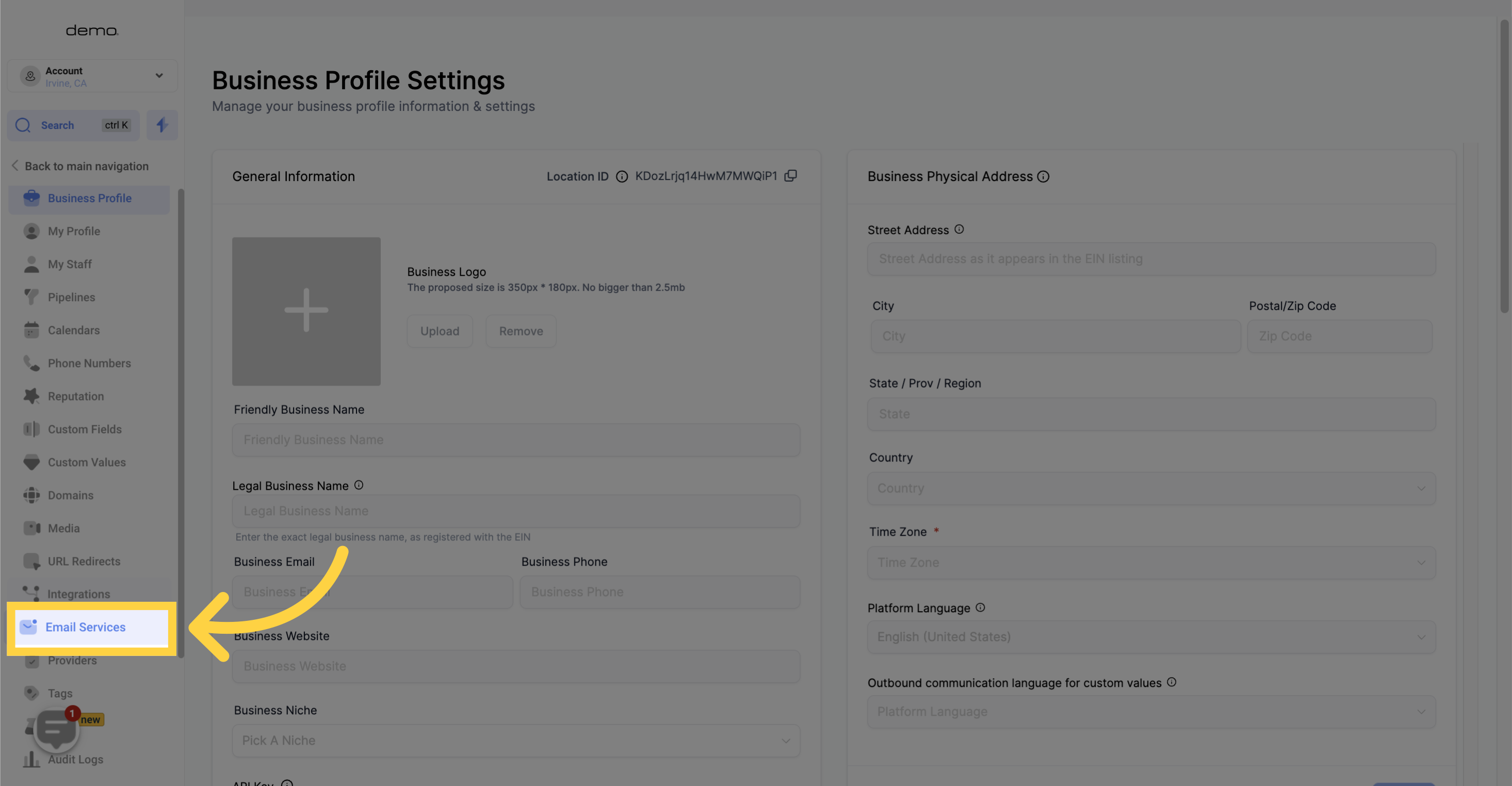The width and height of the screenshot is (1512, 786).
Task: Copy the Location ID with copy icon
Action: pyautogui.click(x=791, y=175)
